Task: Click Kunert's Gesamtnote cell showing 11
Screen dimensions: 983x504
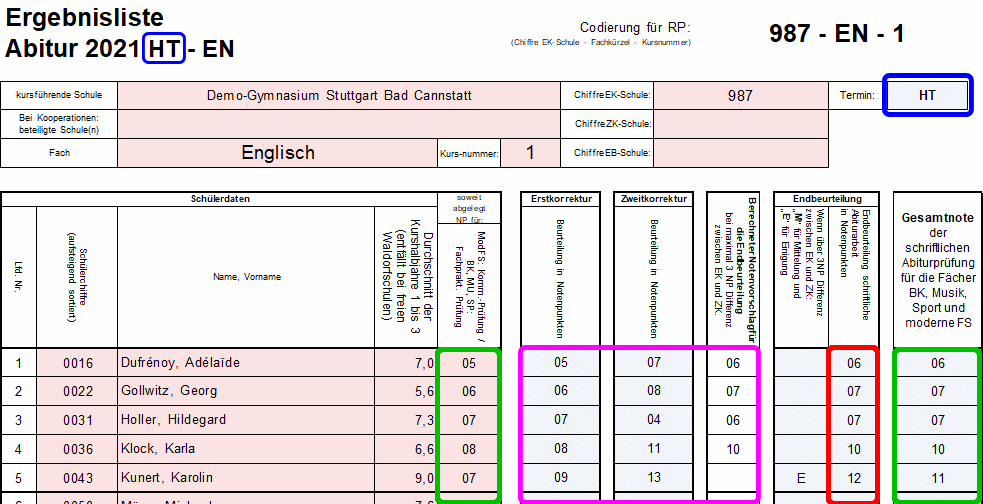Action: point(937,477)
